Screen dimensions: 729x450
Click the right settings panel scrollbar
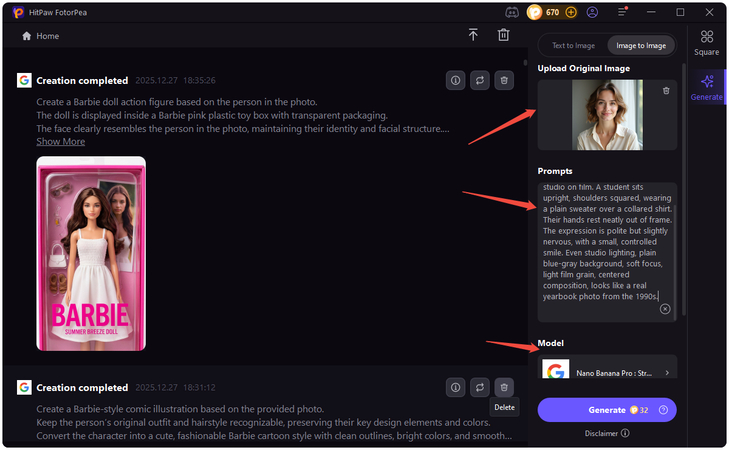[683, 190]
